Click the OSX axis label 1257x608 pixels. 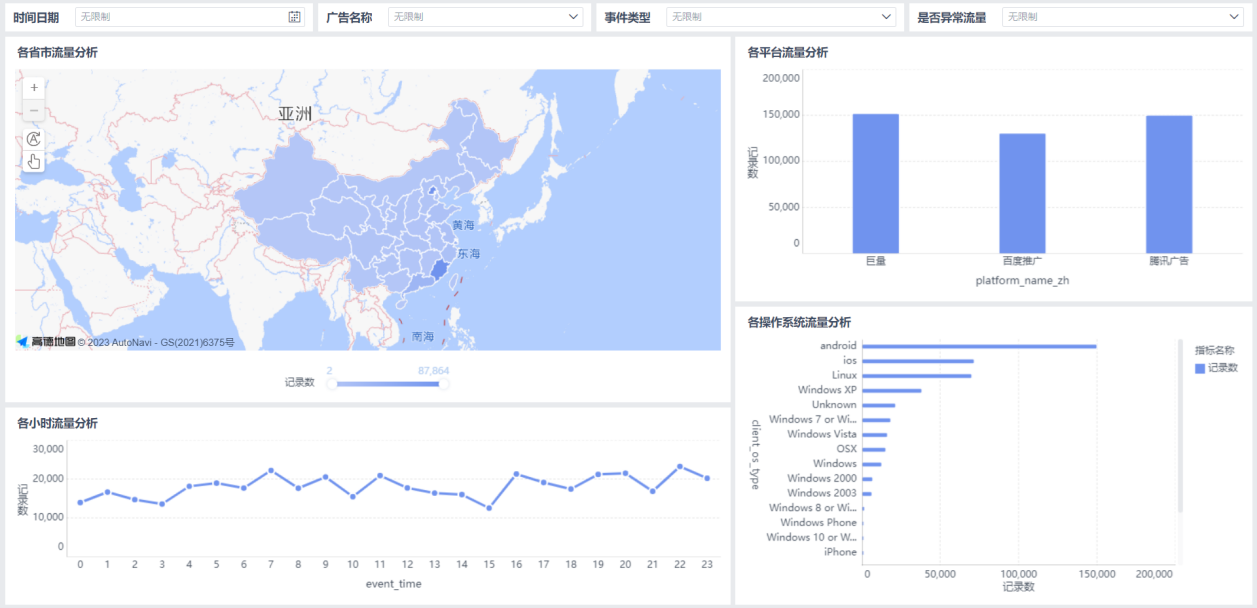click(846, 449)
